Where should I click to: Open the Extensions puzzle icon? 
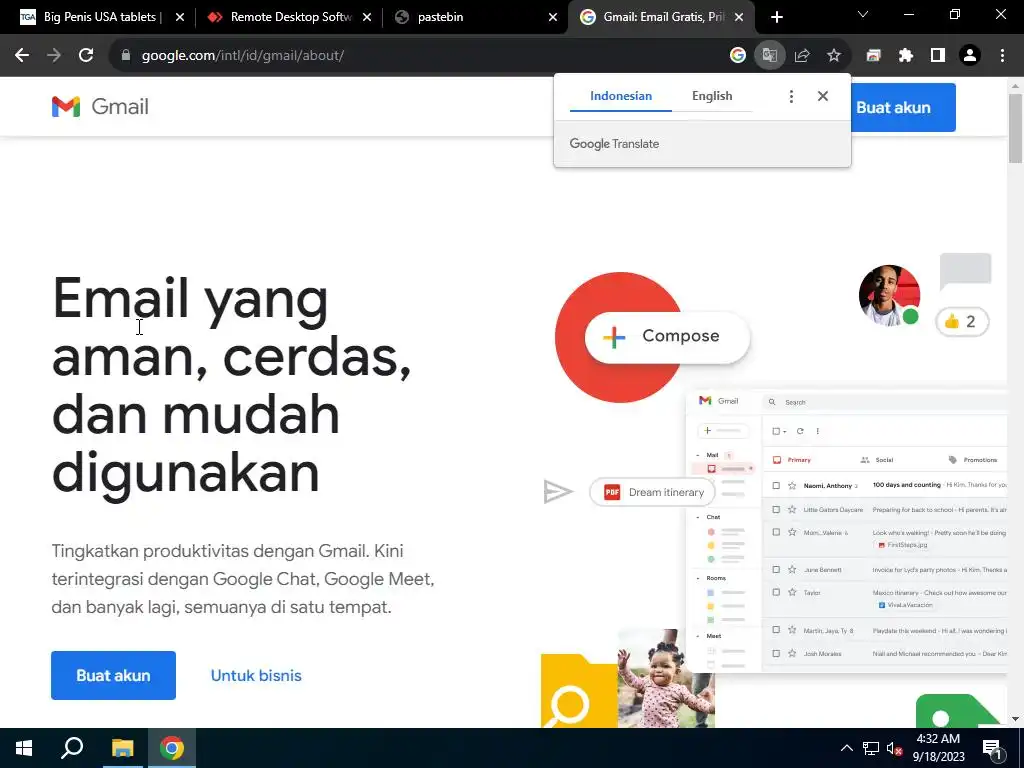pyautogui.click(x=905, y=56)
